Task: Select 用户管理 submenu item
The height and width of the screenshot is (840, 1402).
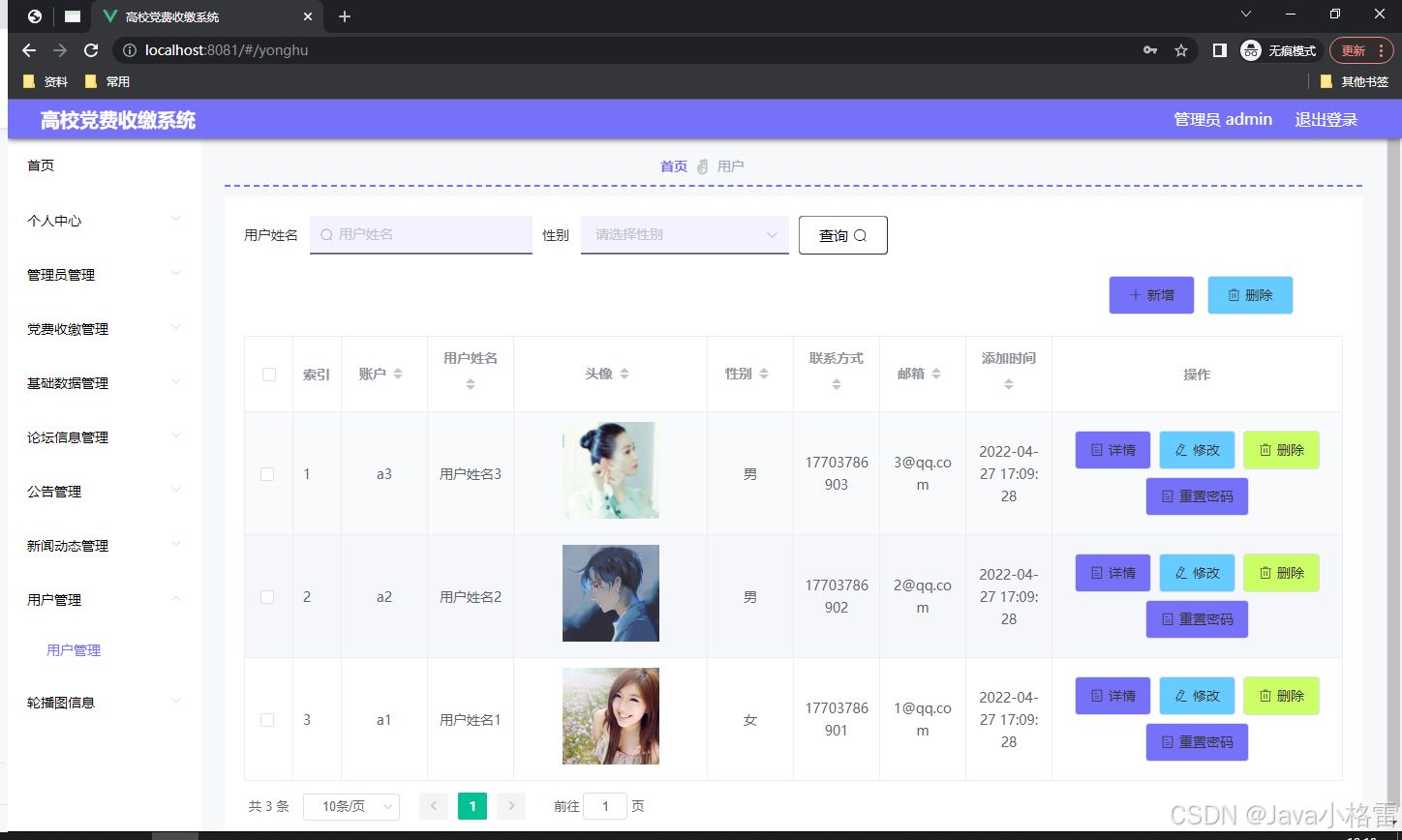Action: coord(74,650)
